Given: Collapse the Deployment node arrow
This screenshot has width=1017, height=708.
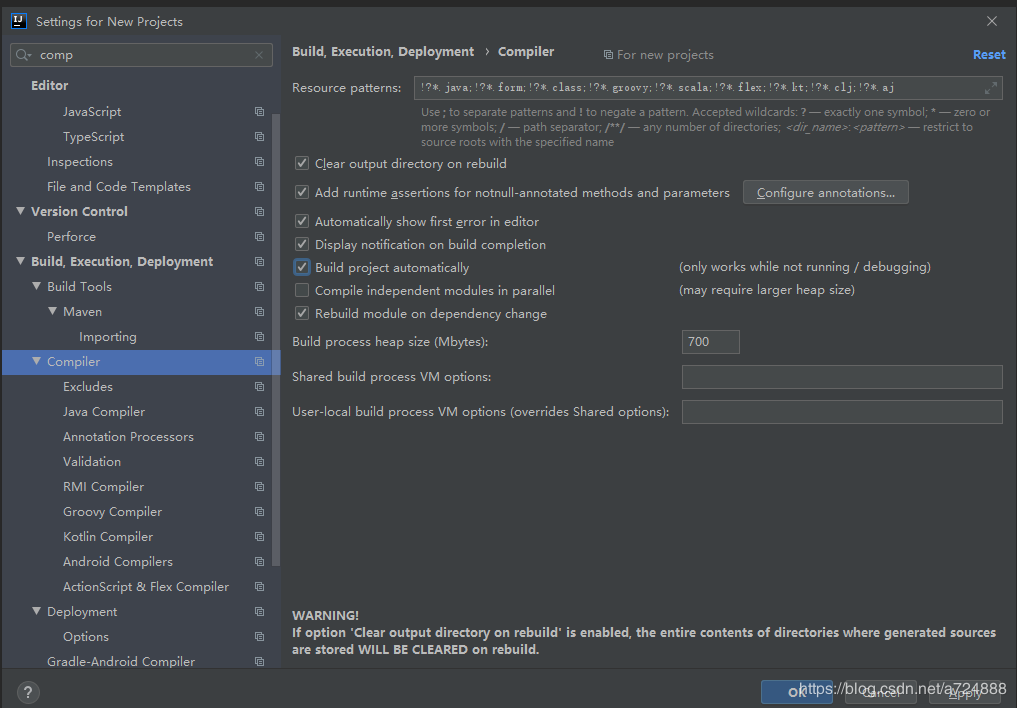Looking at the screenshot, I should click(36, 611).
